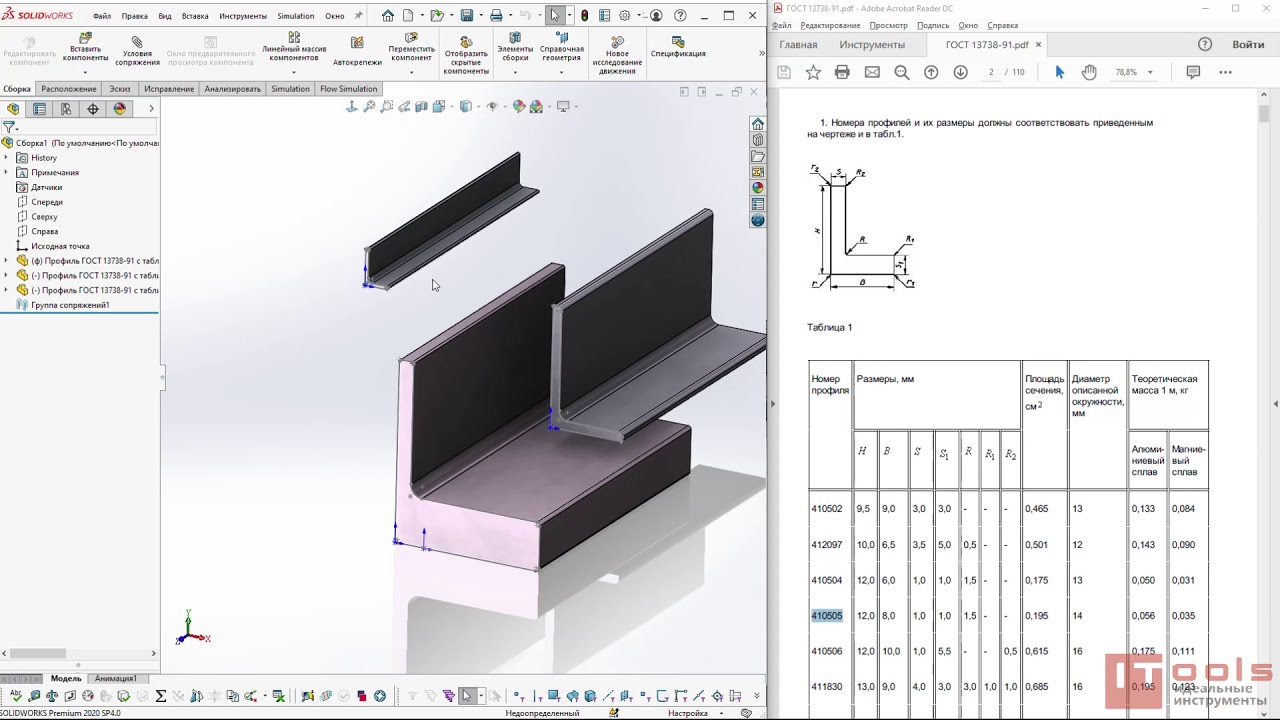
Task: Switch to Эскиз command tab
Action: click(120, 89)
